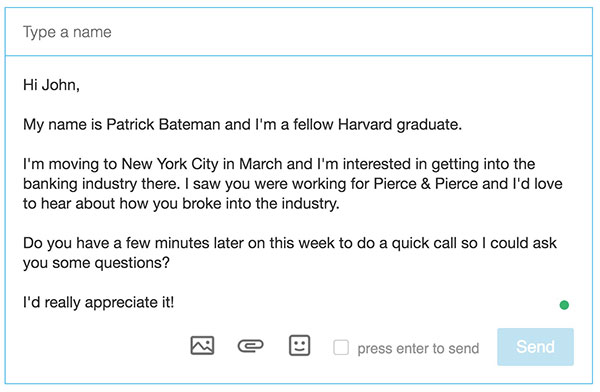
Task: Place cursor on the 'Hi John,' greeting line
Action: pos(51,85)
